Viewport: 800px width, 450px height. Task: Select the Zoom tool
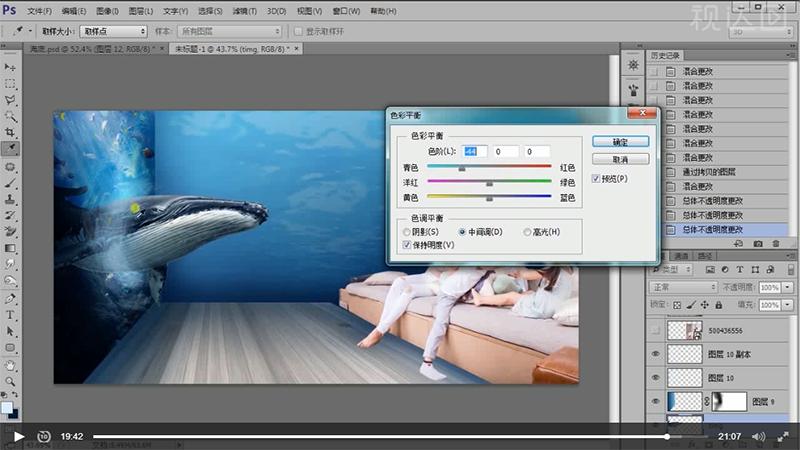coord(10,381)
